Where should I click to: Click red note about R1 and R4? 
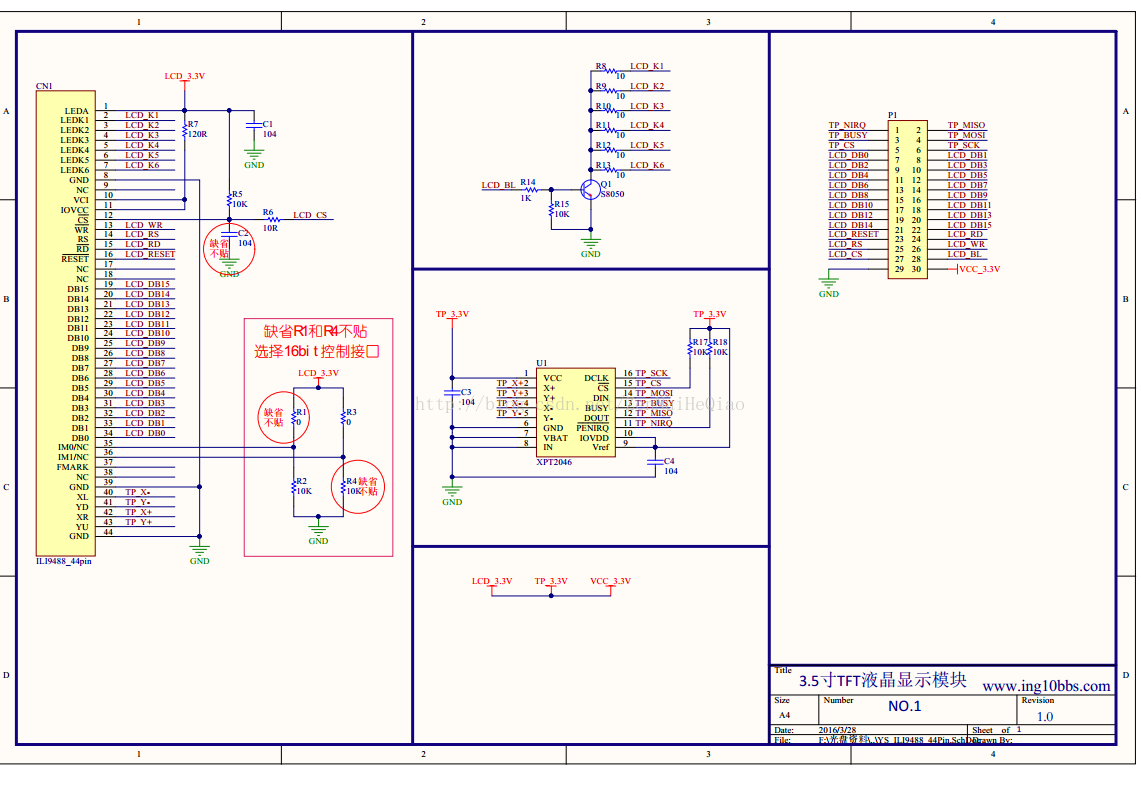(315, 332)
